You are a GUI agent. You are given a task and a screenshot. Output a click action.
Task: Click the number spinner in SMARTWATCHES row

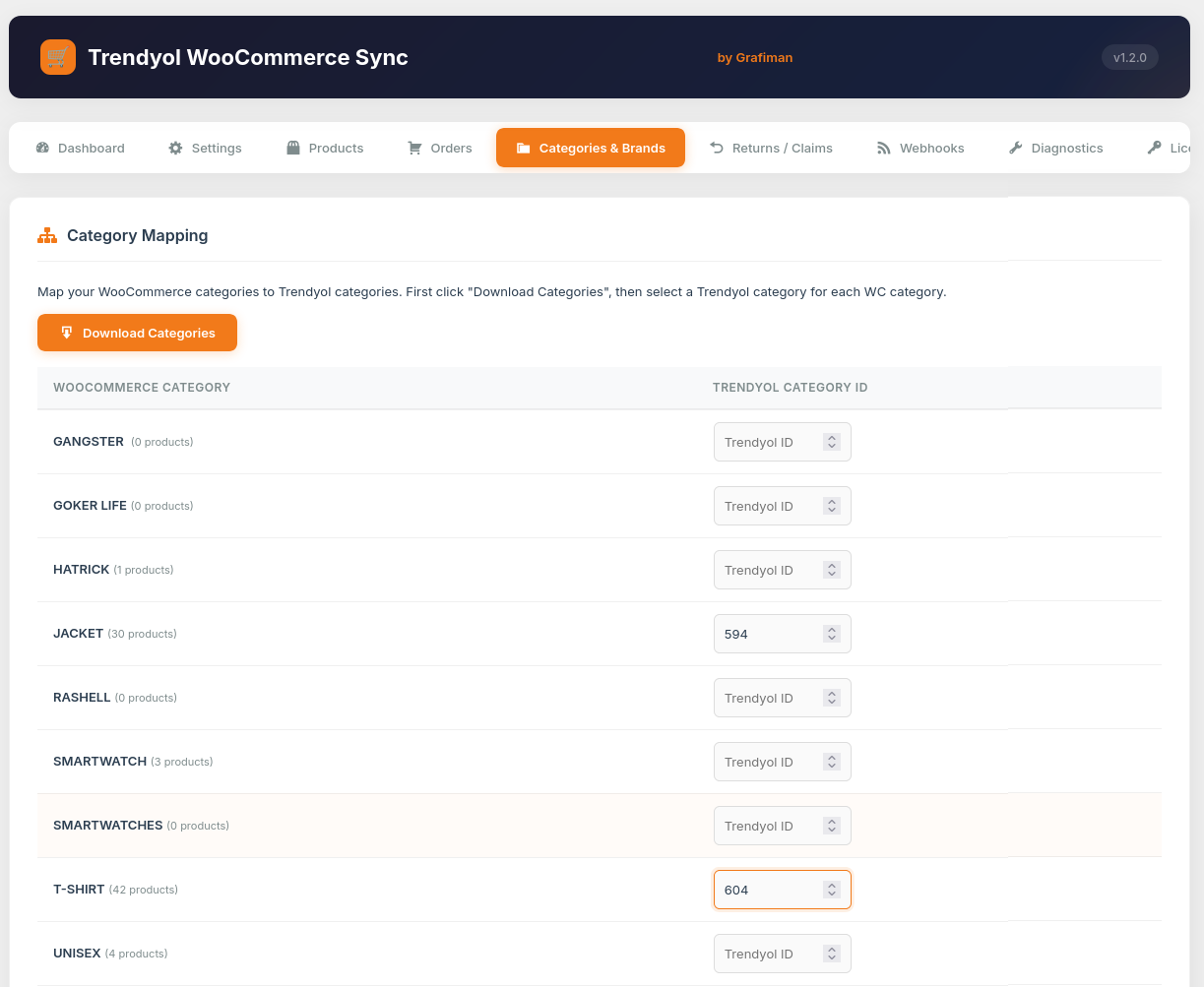click(832, 826)
